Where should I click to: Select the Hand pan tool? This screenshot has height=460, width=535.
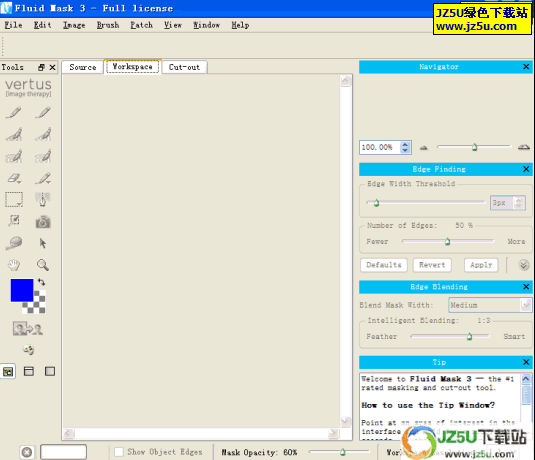pos(14,265)
